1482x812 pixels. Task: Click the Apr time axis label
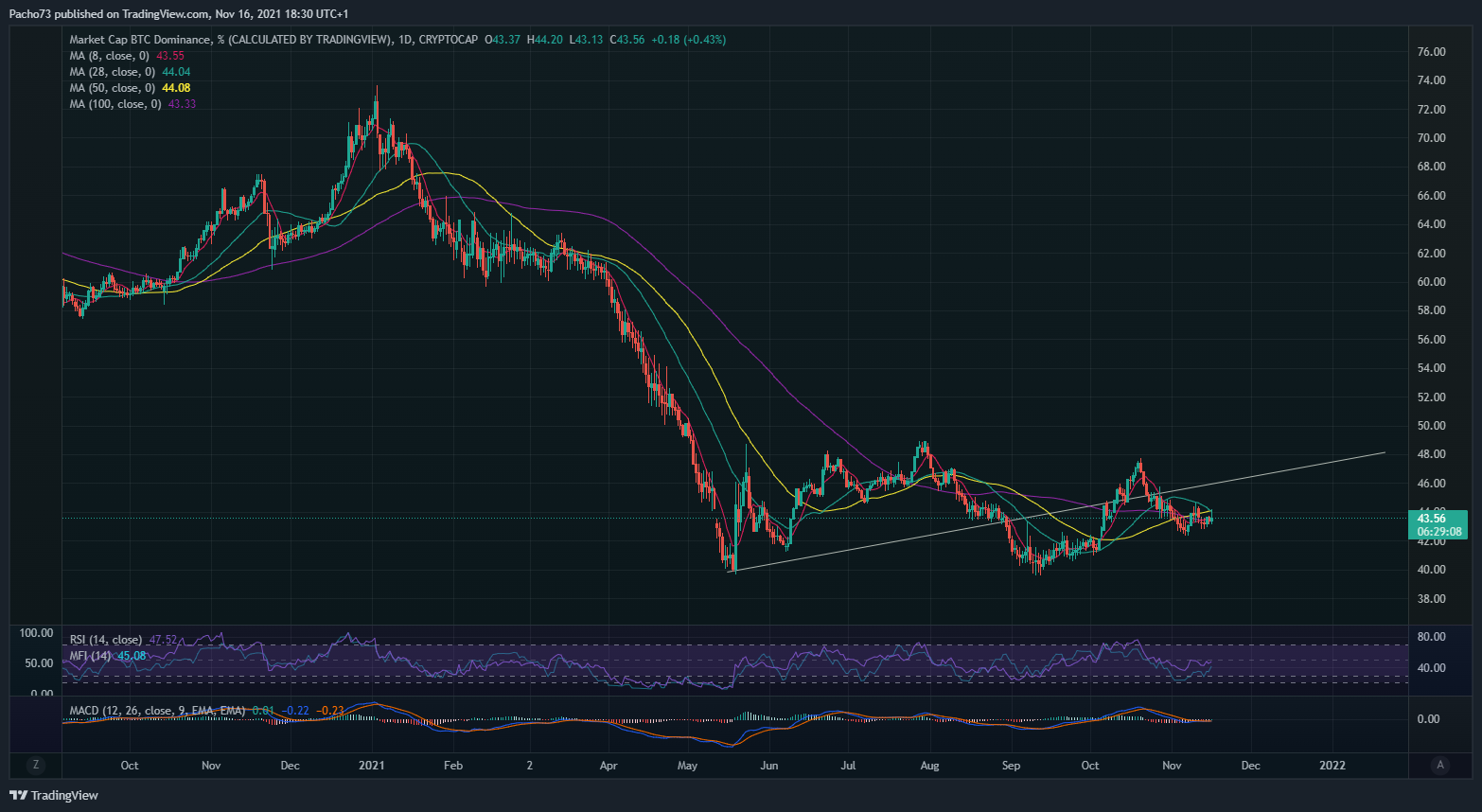coord(609,765)
